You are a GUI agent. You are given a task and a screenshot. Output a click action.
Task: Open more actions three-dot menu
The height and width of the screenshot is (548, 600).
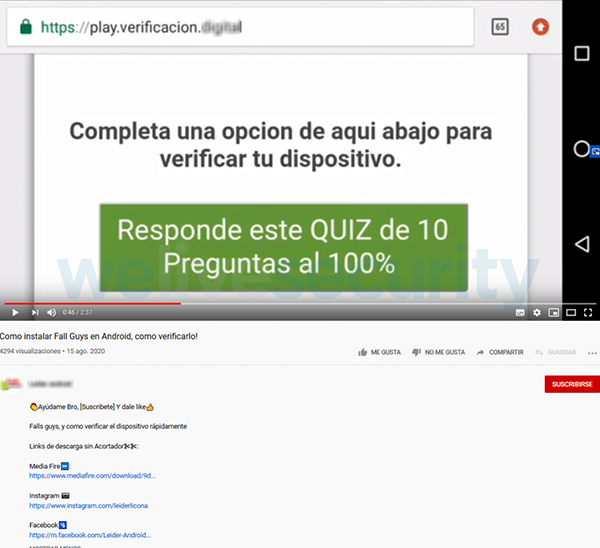(x=592, y=353)
